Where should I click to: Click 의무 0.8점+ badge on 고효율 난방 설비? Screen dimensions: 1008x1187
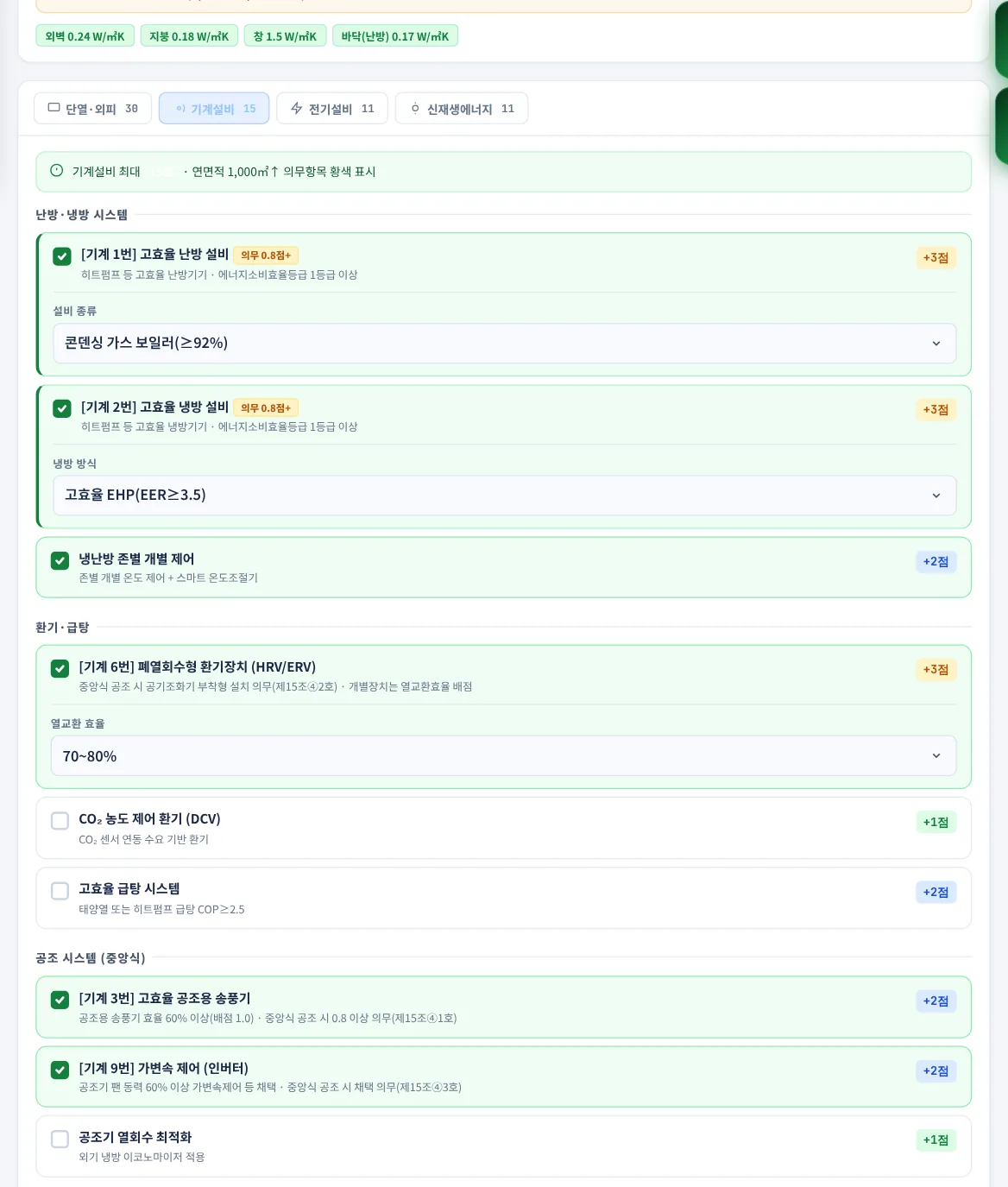click(x=266, y=256)
